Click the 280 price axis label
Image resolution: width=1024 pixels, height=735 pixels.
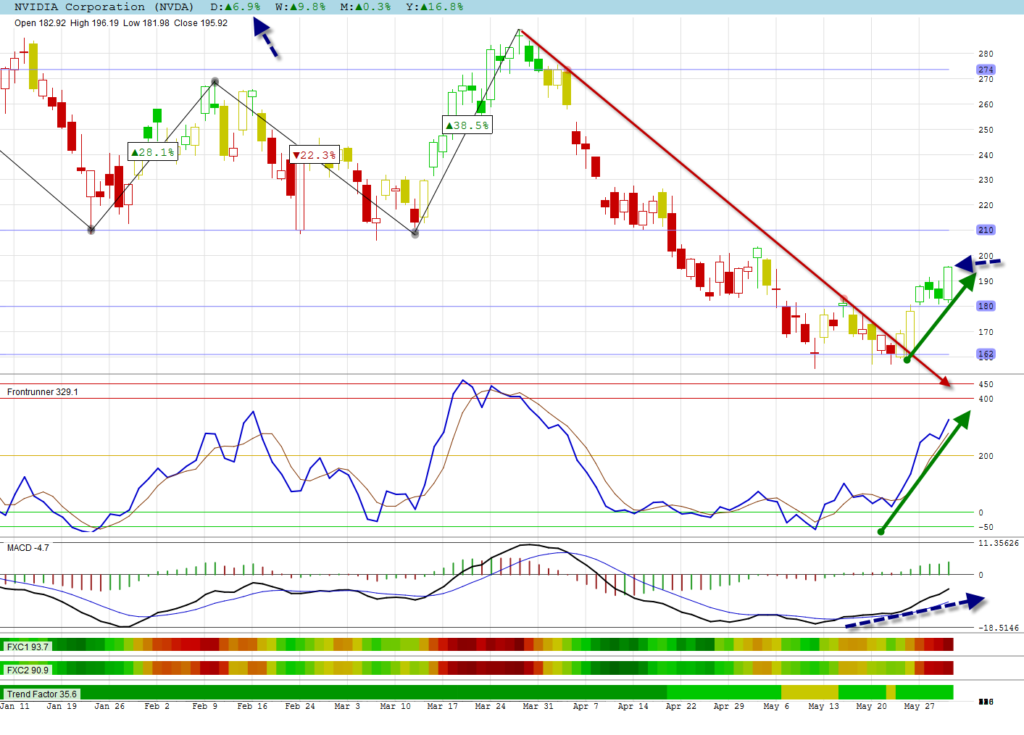click(985, 54)
